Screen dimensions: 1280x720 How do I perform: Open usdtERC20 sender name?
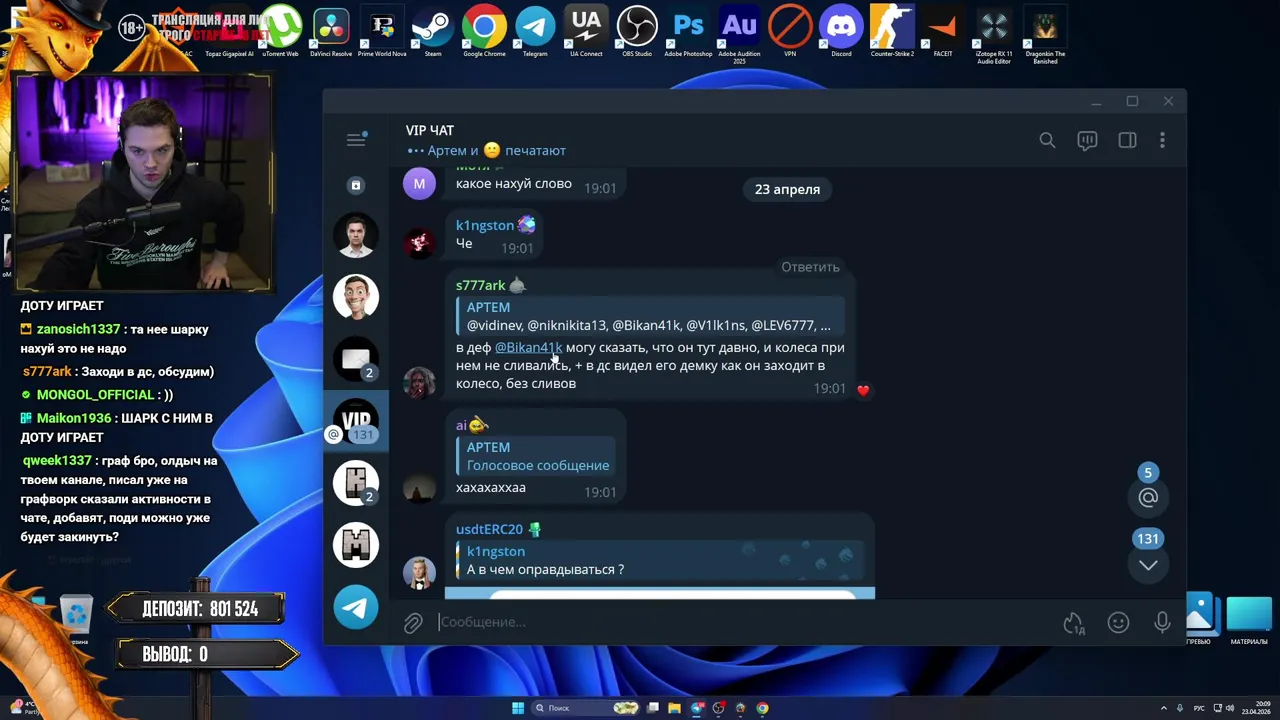click(x=489, y=529)
